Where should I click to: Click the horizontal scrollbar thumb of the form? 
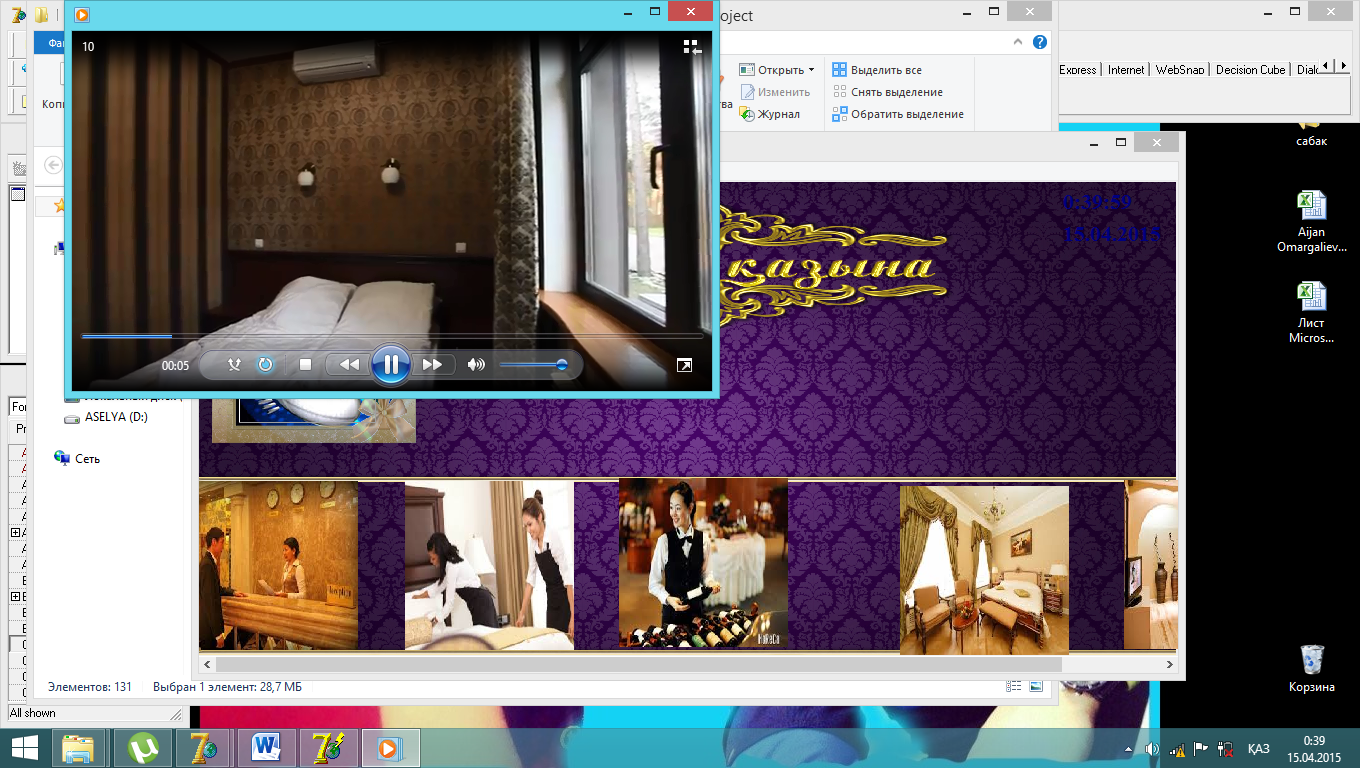click(x=638, y=664)
